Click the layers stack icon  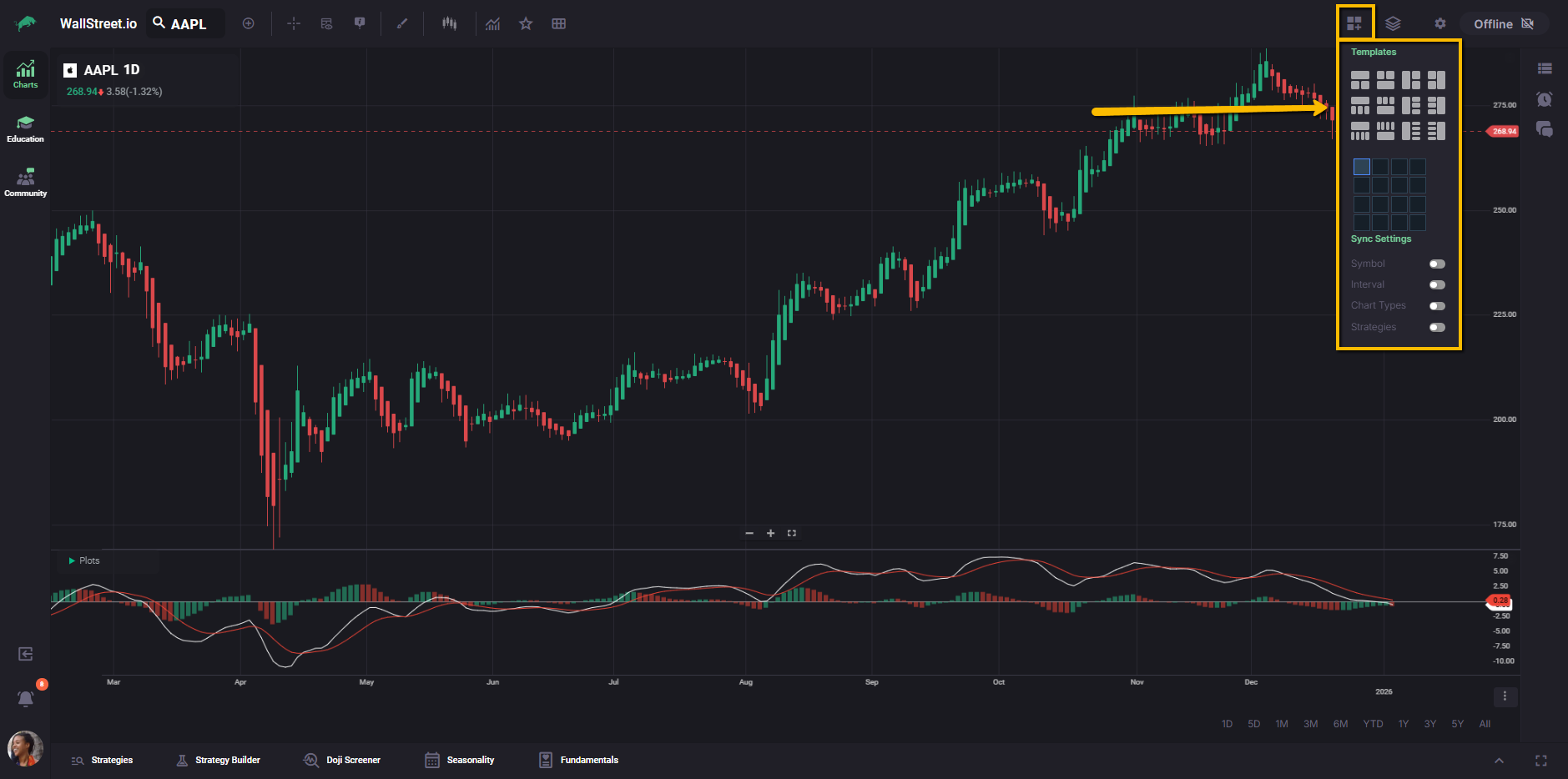1393,24
